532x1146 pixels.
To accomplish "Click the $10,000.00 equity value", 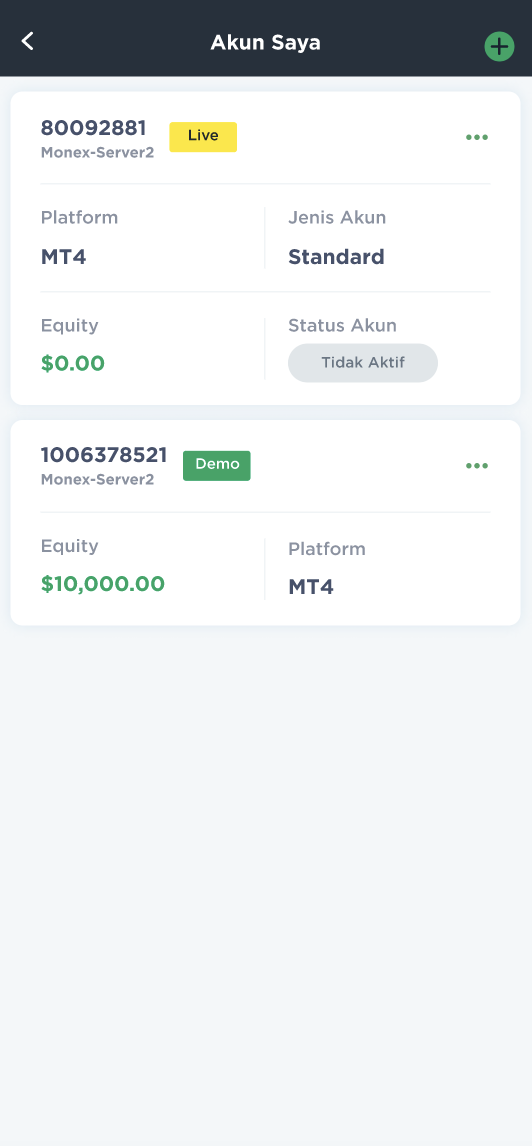I will pyautogui.click(x=102, y=584).
